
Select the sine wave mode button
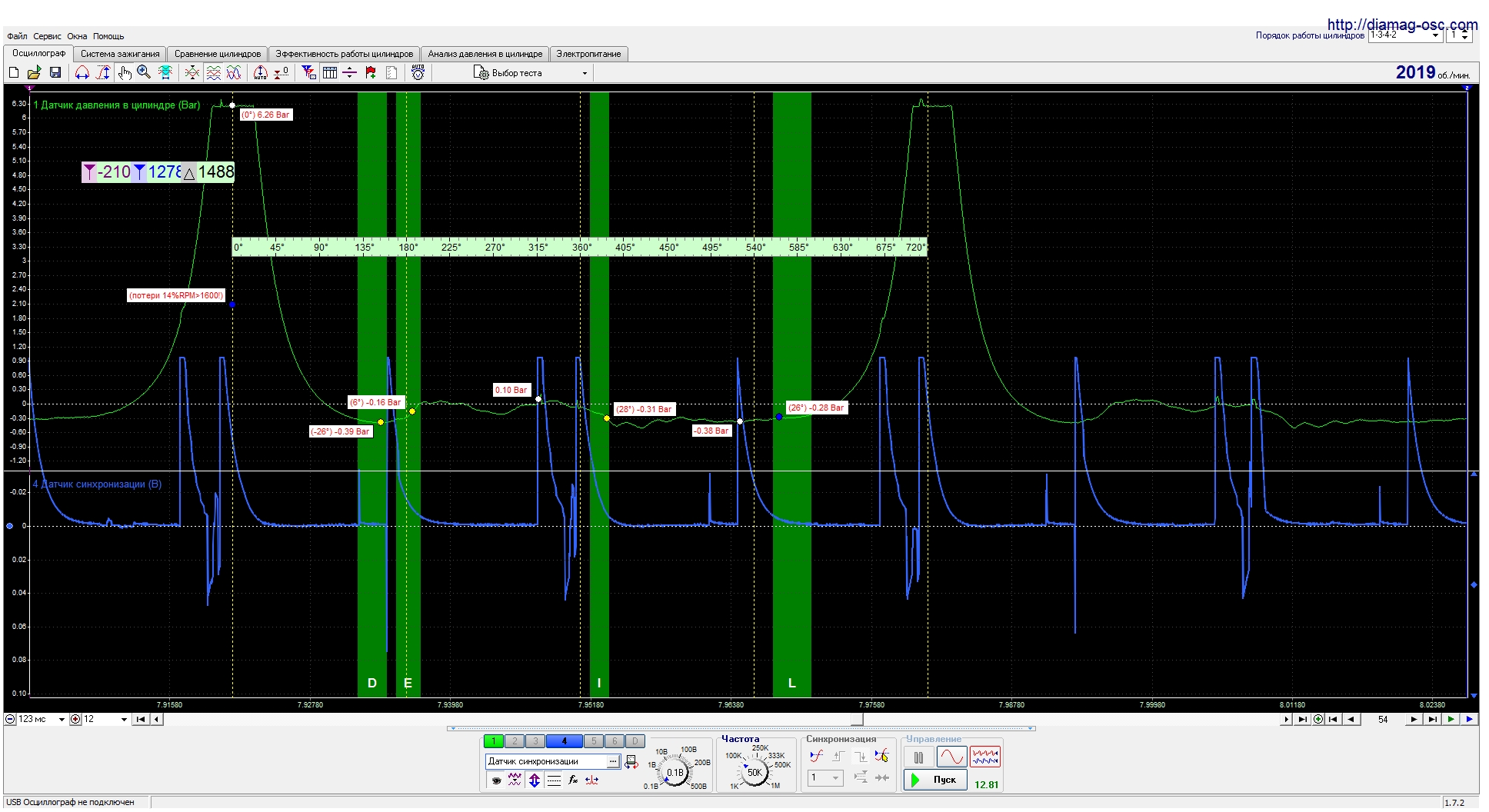coord(951,757)
